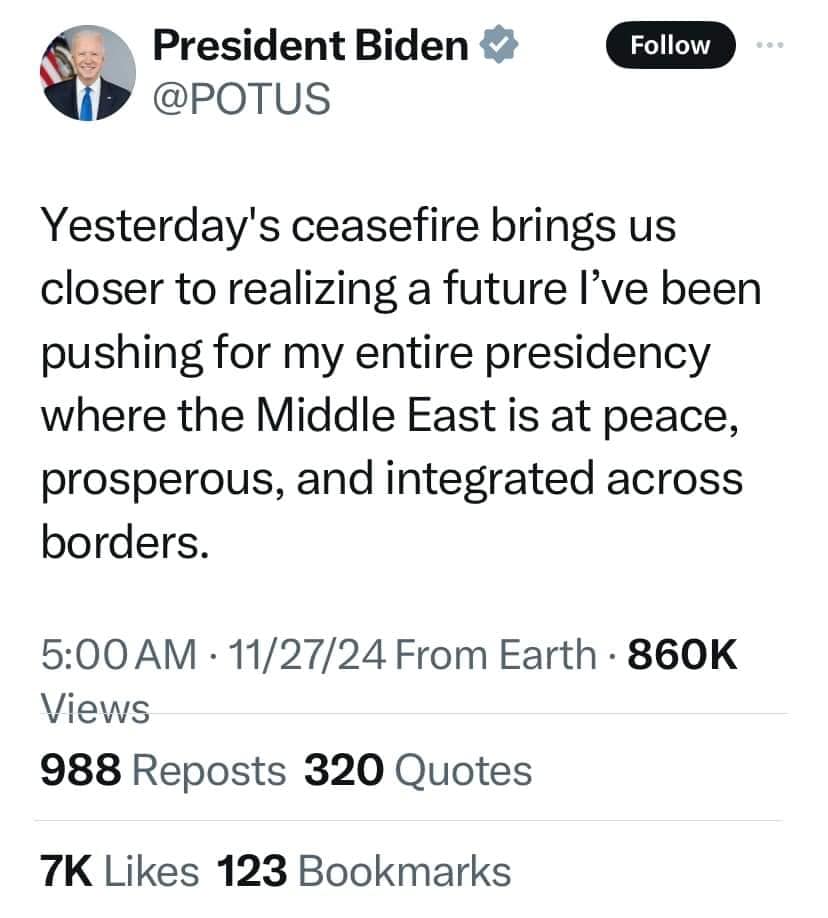Click the "From Earth" location label
This screenshot has width=828, height=918.
[x=496, y=655]
